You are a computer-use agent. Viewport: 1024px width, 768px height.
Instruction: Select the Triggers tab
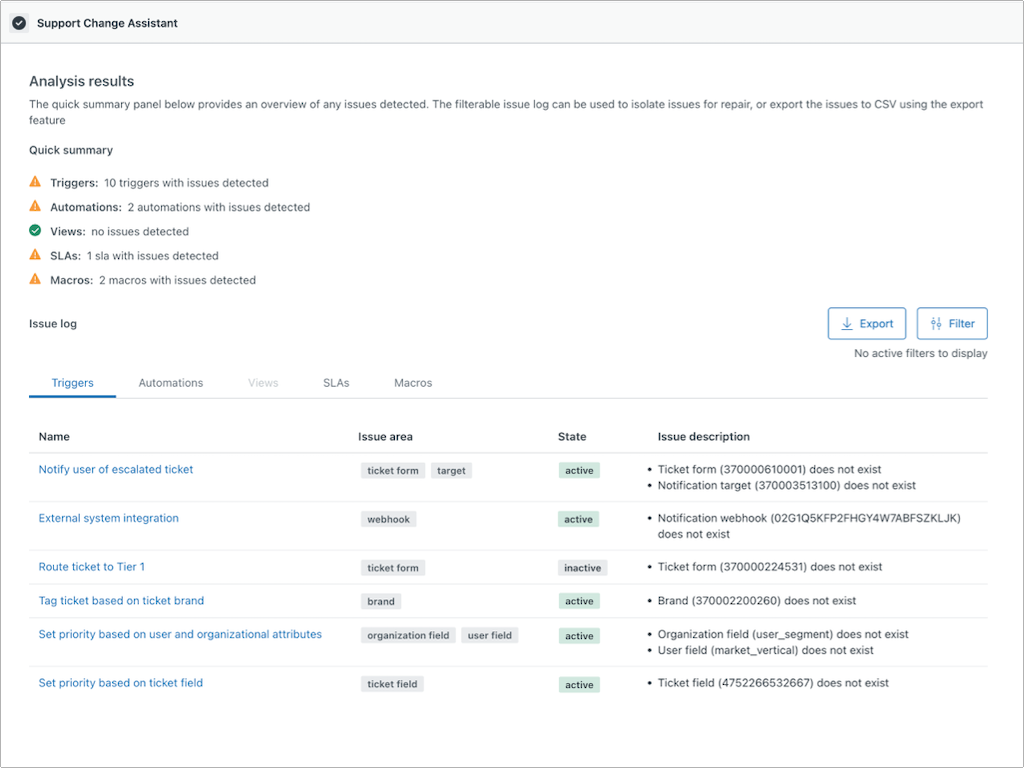pyautogui.click(x=72, y=383)
